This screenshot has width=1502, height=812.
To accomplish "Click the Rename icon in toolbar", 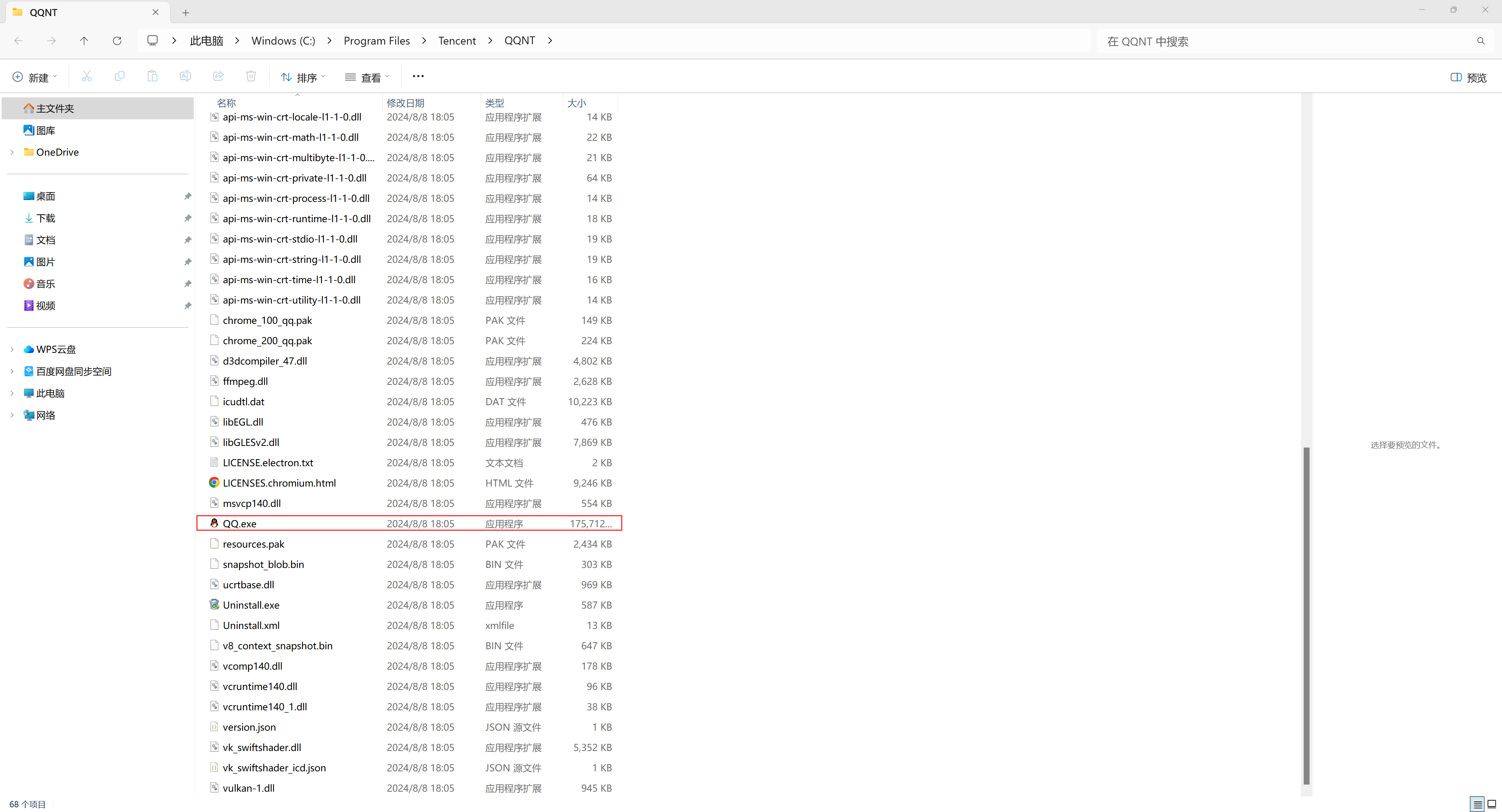I will 185,76.
